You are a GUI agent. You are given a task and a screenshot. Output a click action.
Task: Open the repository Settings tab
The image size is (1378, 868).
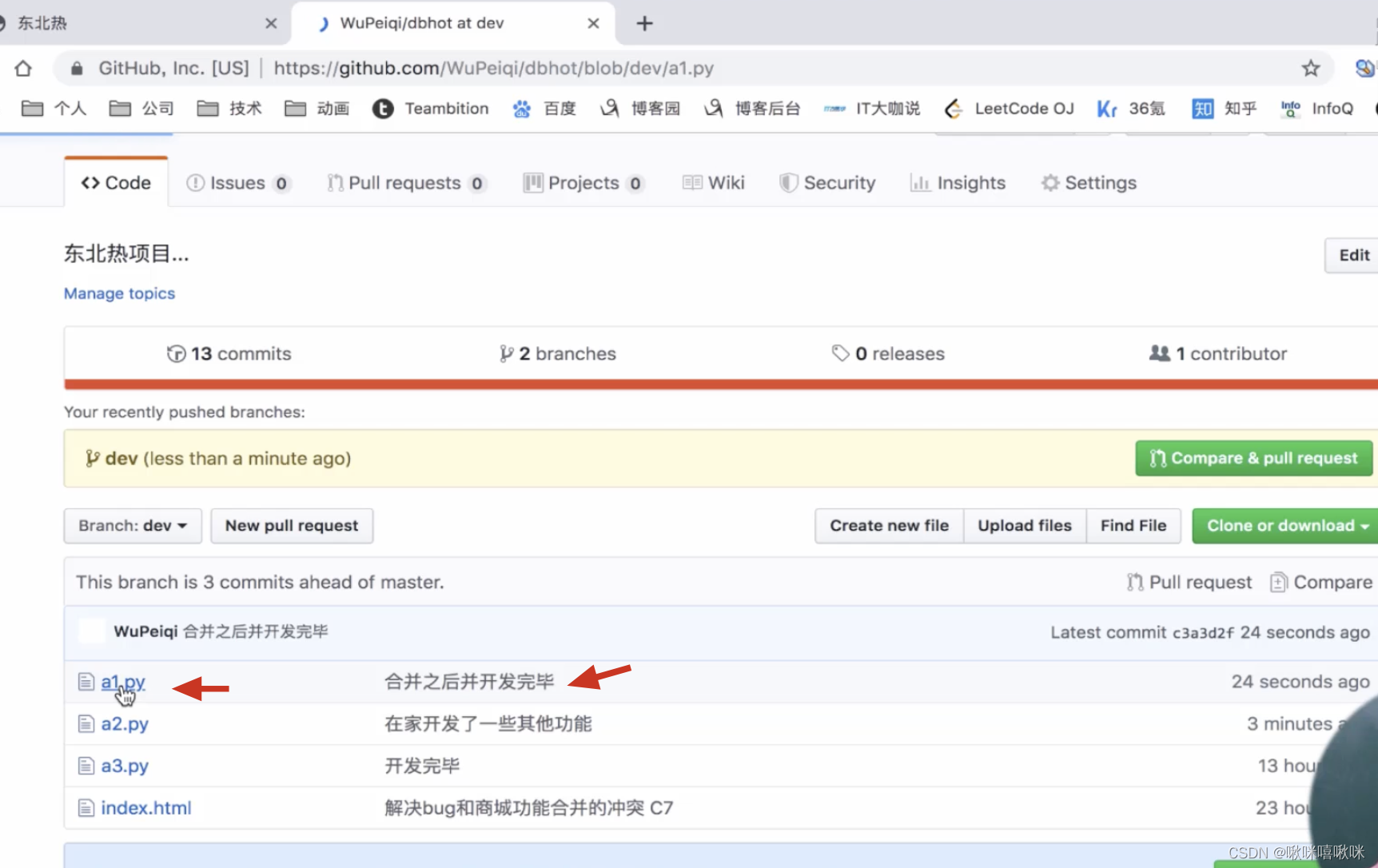click(x=1089, y=183)
